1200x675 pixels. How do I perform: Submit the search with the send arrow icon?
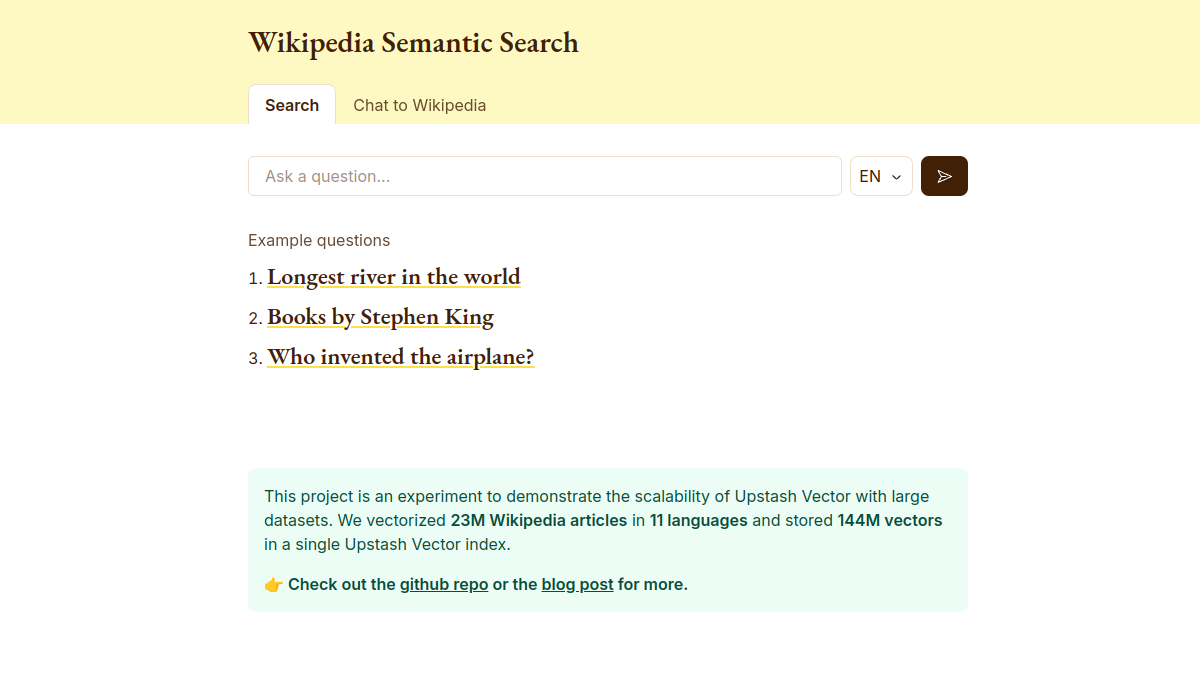[944, 176]
